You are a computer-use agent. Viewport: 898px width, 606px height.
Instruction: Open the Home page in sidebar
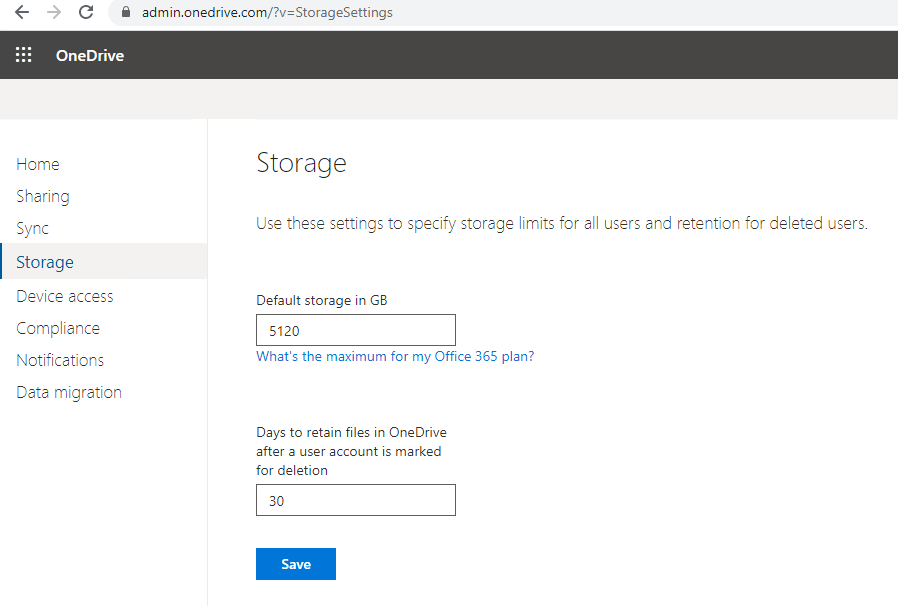[x=38, y=164]
